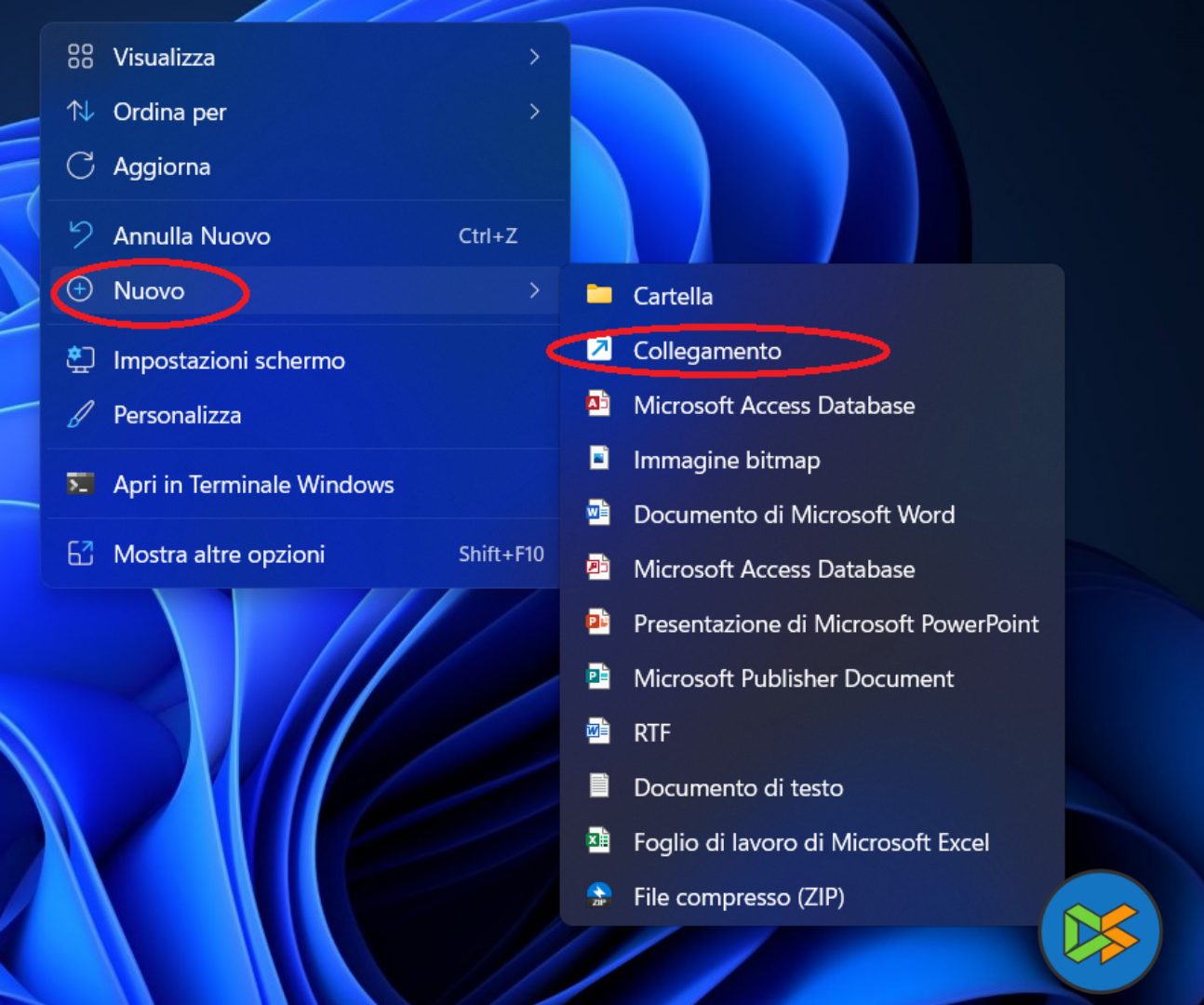Click the Shift+F10 shortcut text

502,555
